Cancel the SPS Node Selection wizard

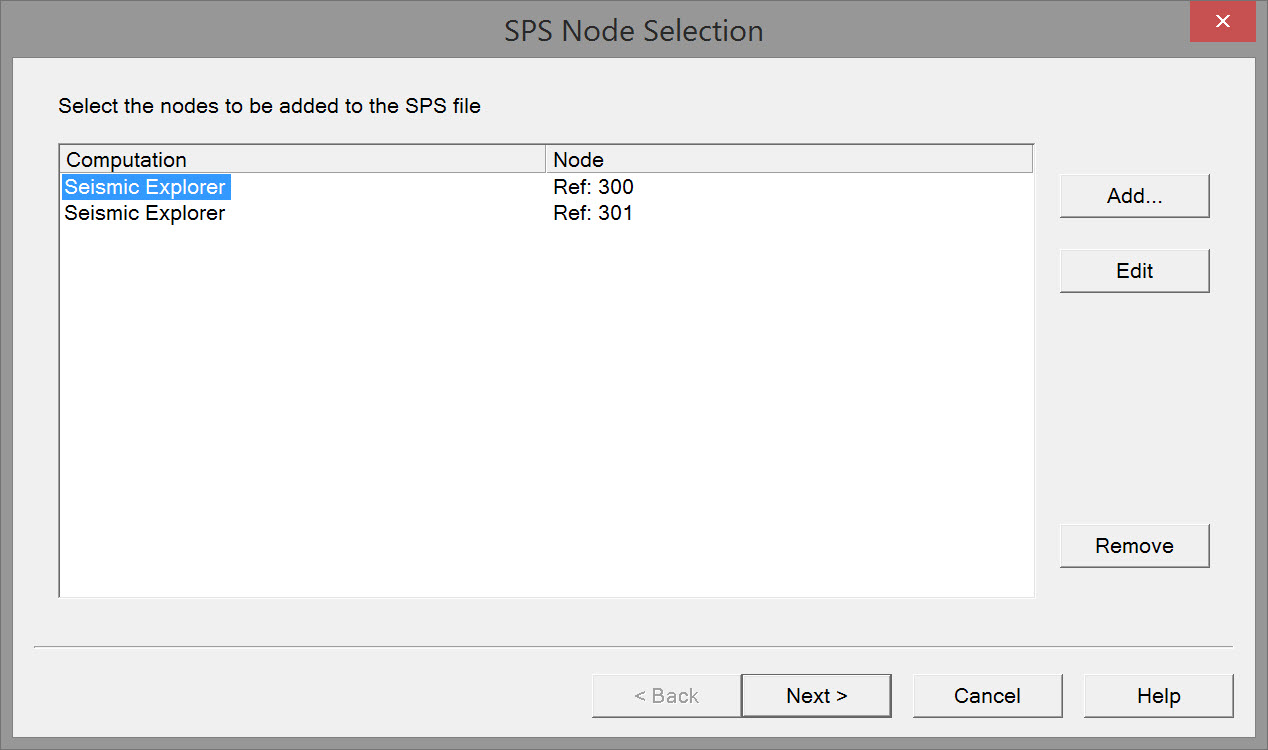987,696
